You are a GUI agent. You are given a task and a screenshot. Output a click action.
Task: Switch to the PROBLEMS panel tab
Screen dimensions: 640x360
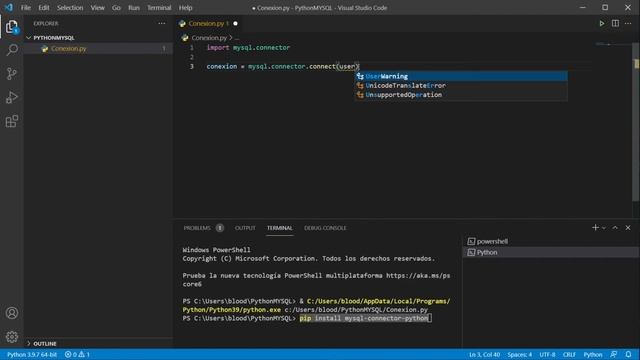tap(197, 228)
